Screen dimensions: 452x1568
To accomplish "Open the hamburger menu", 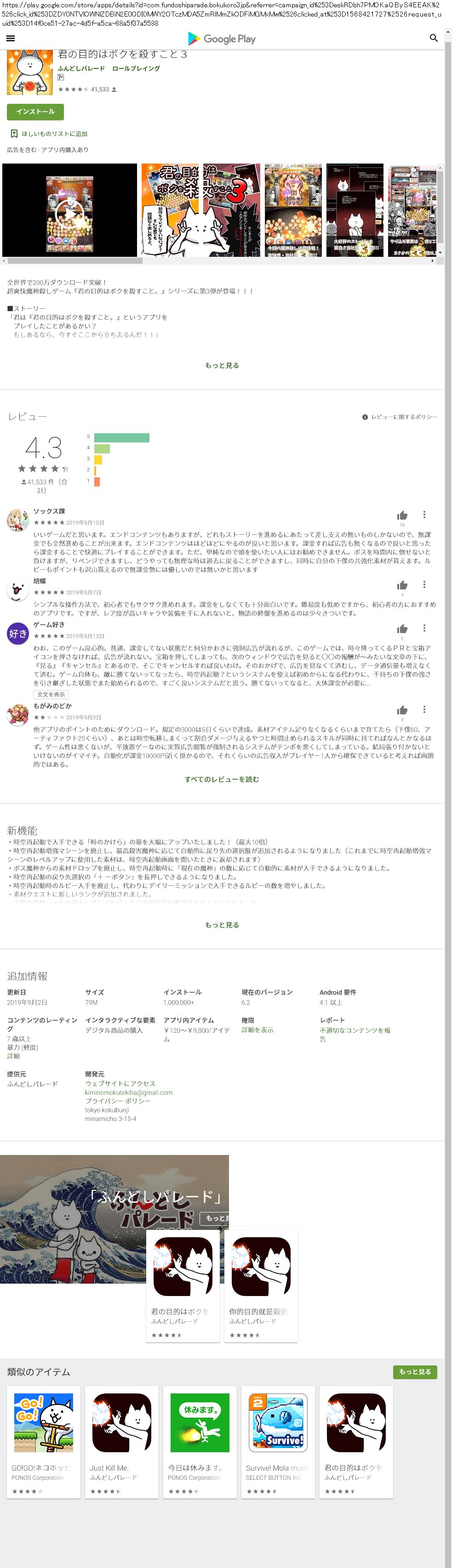I will click(x=11, y=38).
